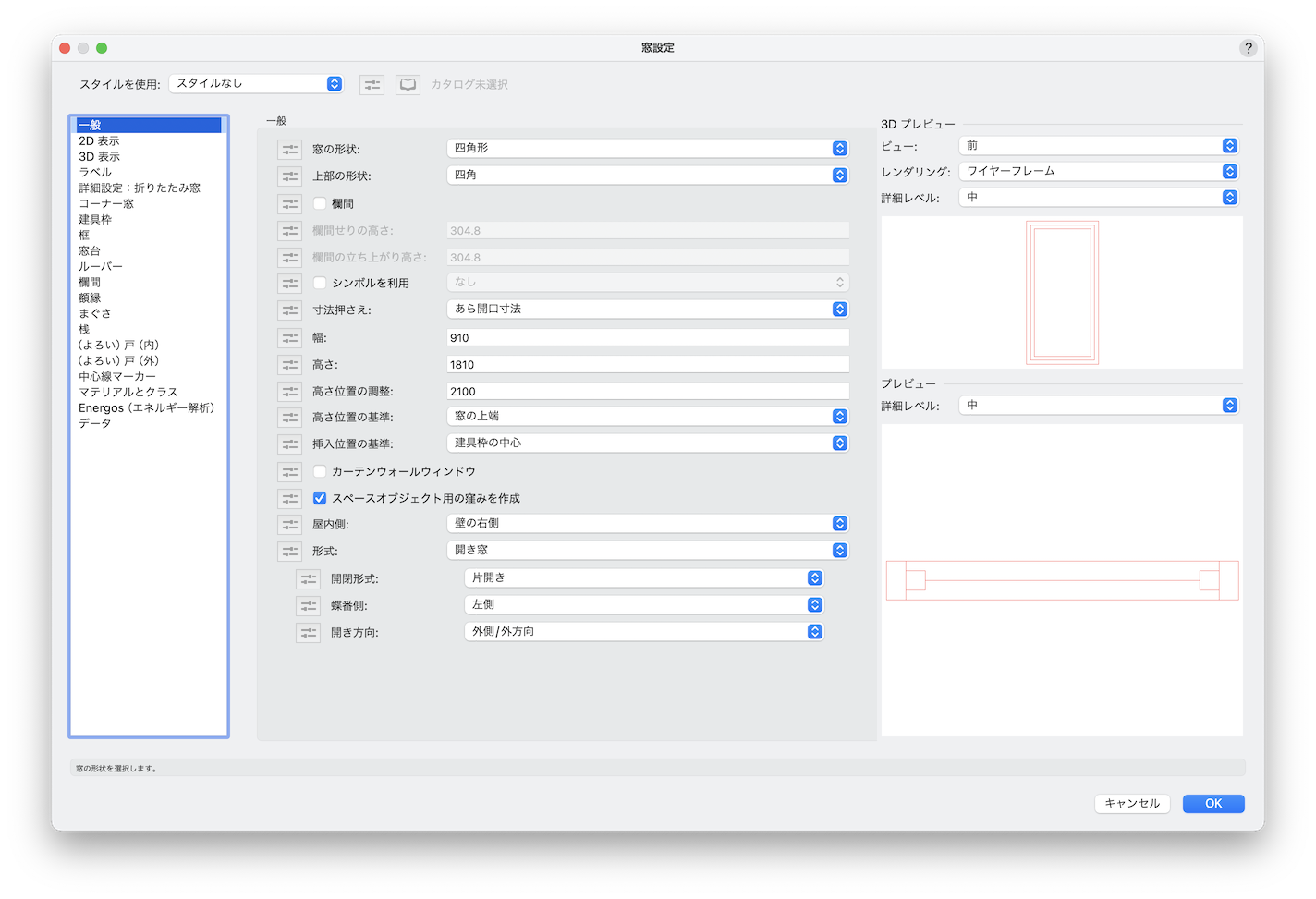This screenshot has width=1316, height=899.
Task: Click style settings icon beside 開き方向
Action: (x=308, y=633)
